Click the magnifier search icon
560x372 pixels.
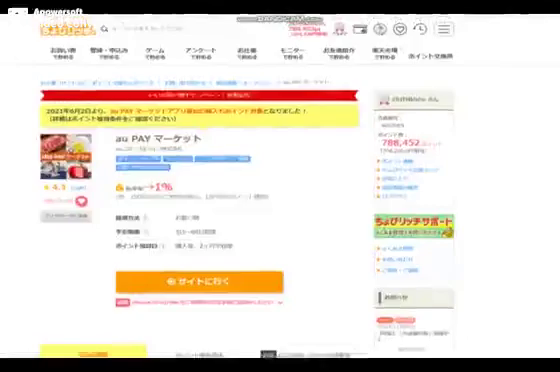point(104,29)
